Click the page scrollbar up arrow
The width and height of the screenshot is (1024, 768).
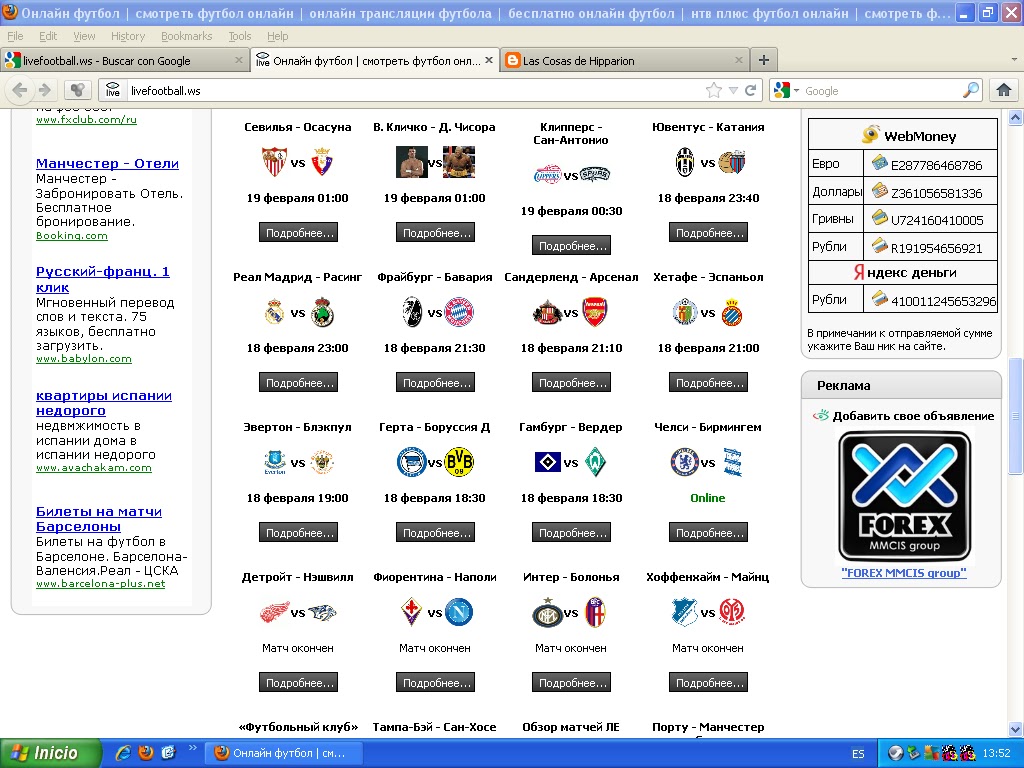tap(1016, 118)
